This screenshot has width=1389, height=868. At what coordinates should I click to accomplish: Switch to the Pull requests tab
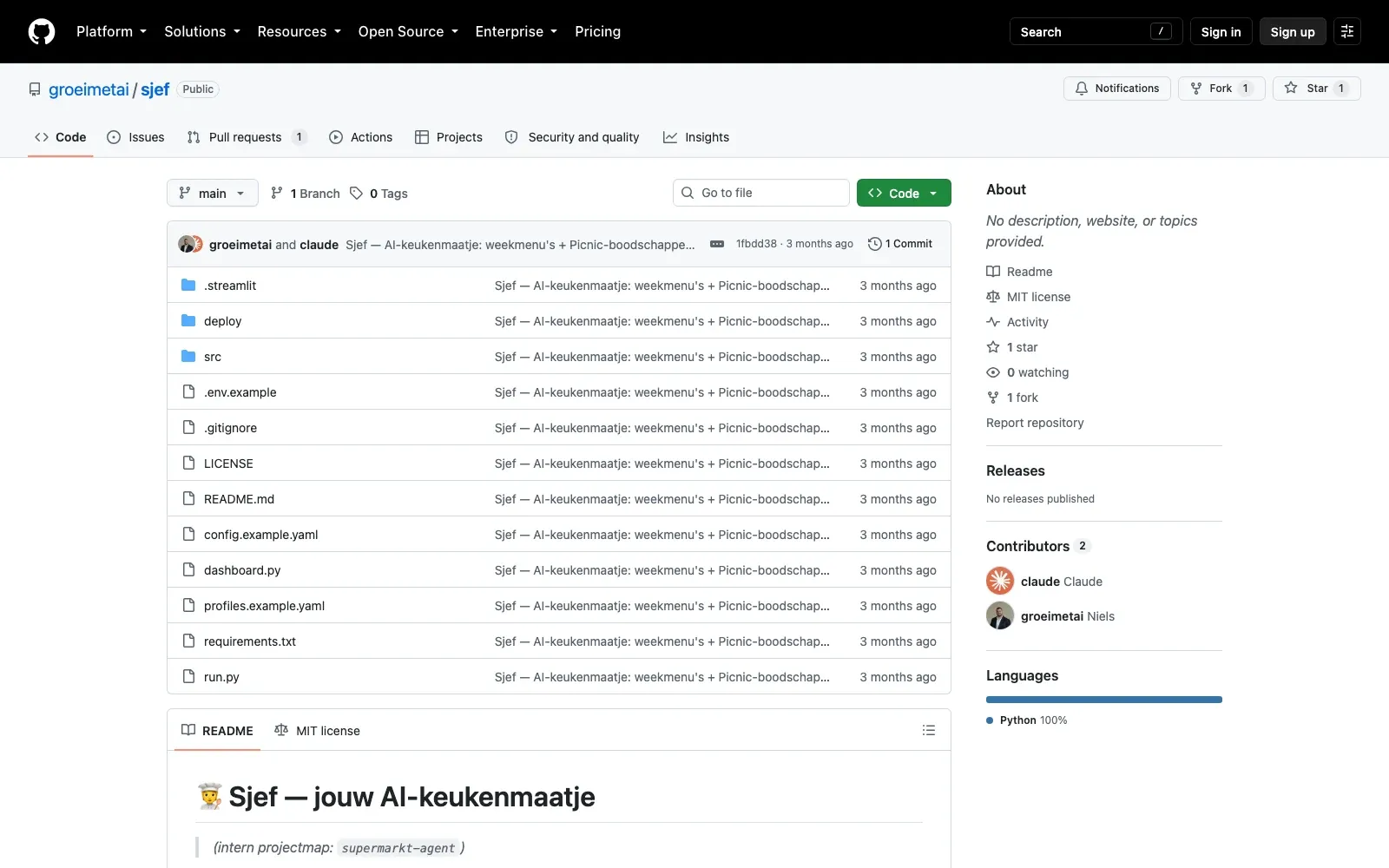tap(247, 137)
